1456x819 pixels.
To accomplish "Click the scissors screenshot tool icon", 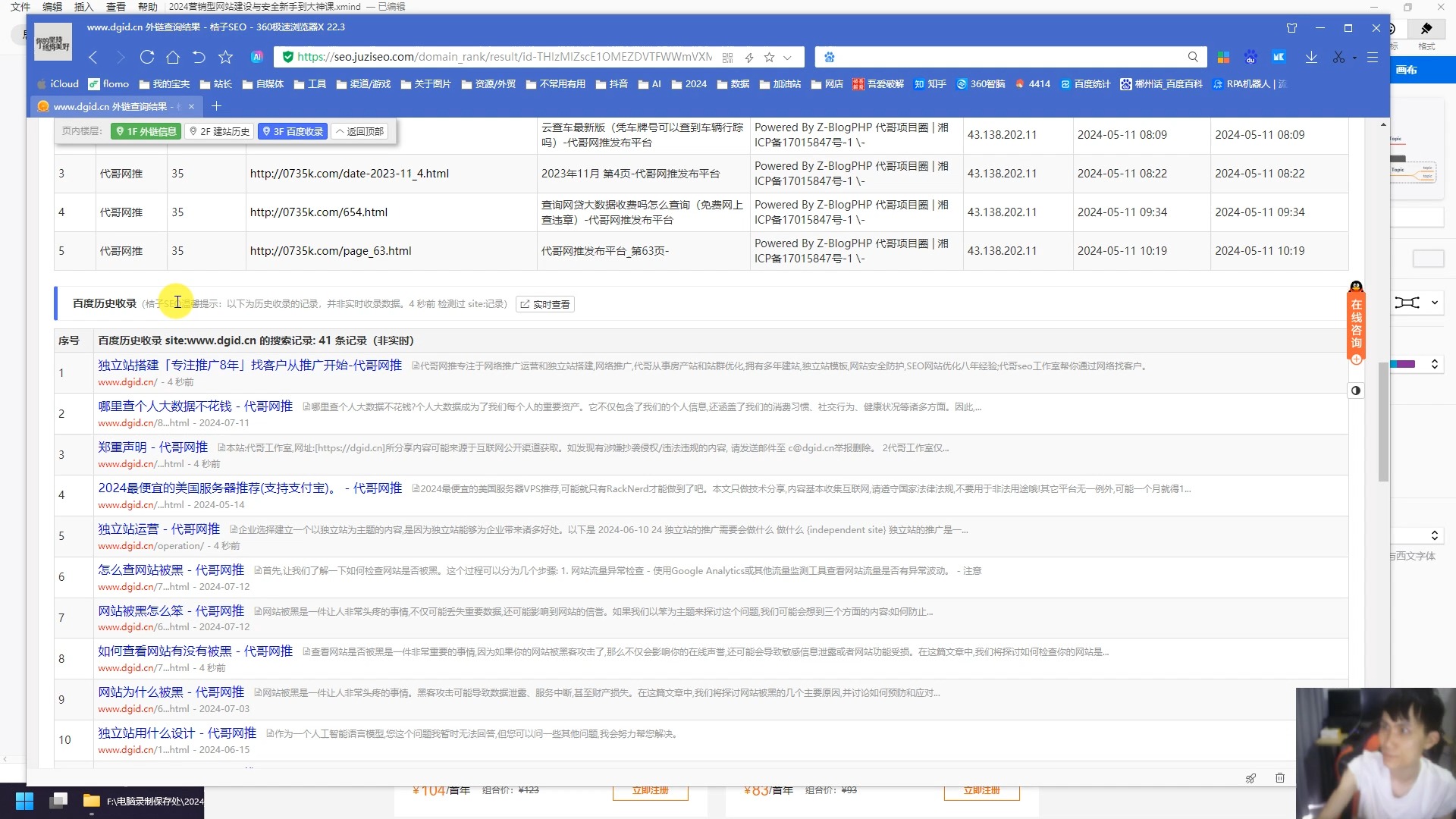I will pos(1338,57).
